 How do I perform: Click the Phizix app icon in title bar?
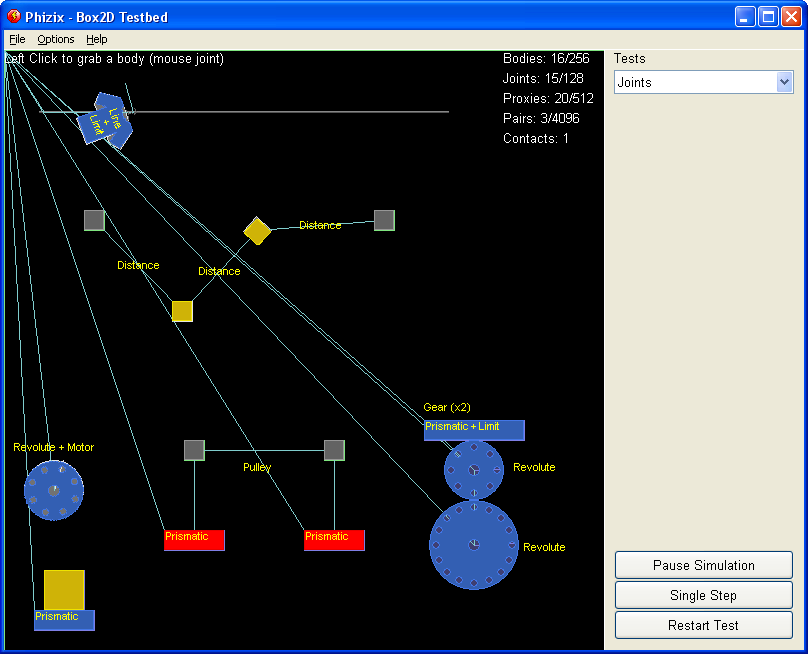[x=14, y=16]
